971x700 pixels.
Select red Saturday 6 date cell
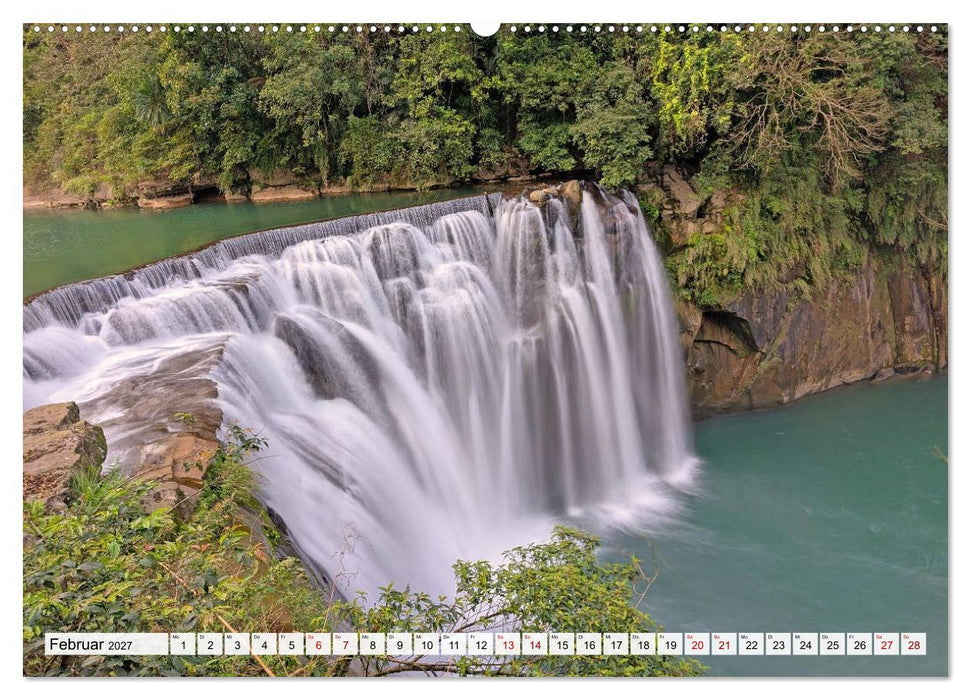(x=318, y=644)
